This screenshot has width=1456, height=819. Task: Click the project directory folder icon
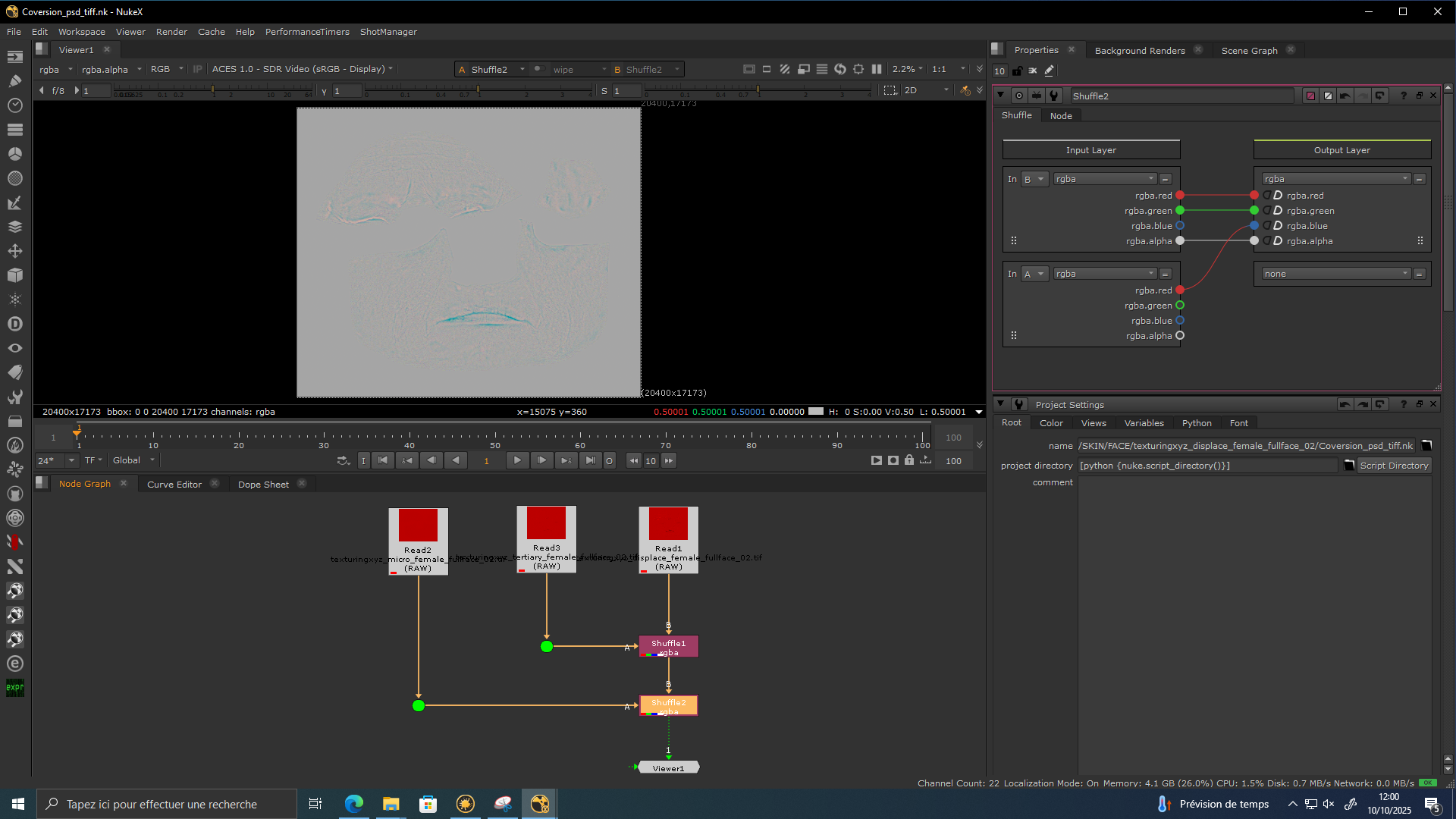pyautogui.click(x=1349, y=466)
